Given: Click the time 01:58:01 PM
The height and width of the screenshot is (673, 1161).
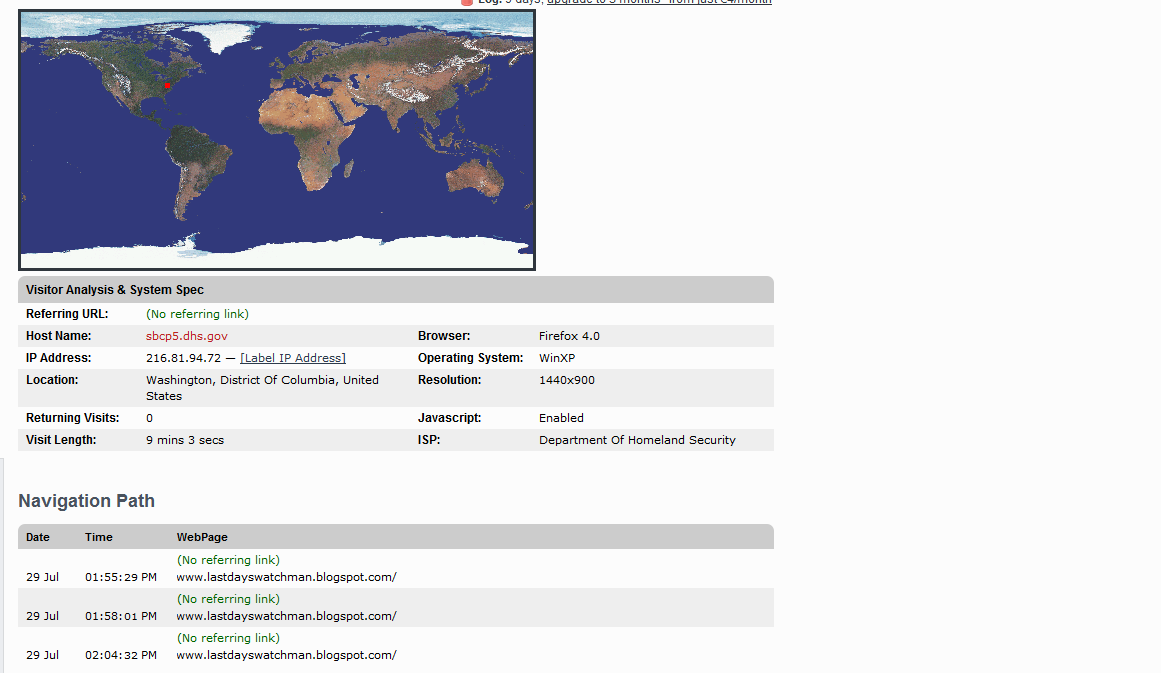Looking at the screenshot, I should coord(121,617).
